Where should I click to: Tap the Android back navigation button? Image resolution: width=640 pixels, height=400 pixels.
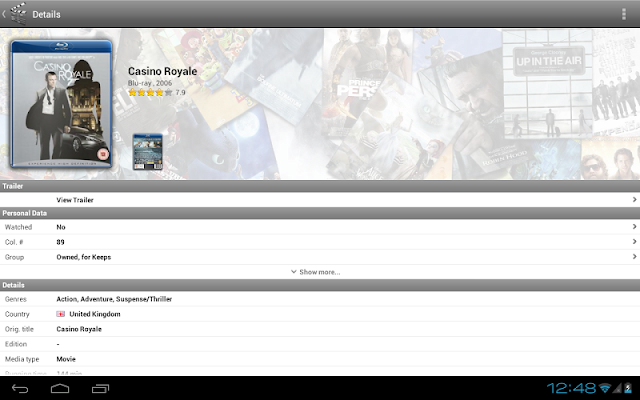point(20,389)
